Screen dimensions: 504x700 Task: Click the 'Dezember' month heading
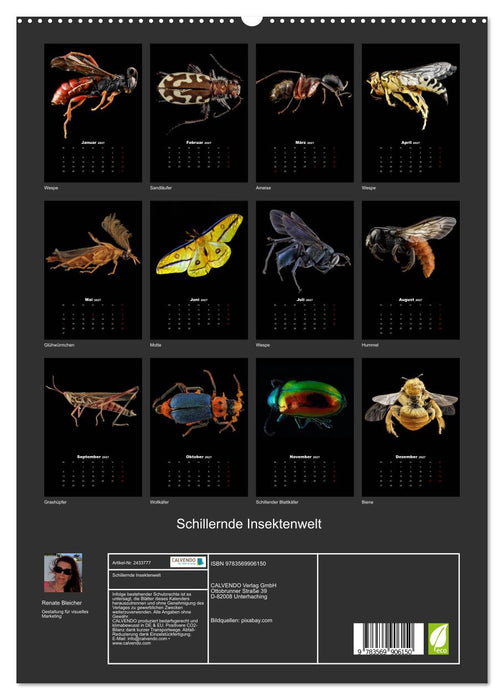coord(406,457)
